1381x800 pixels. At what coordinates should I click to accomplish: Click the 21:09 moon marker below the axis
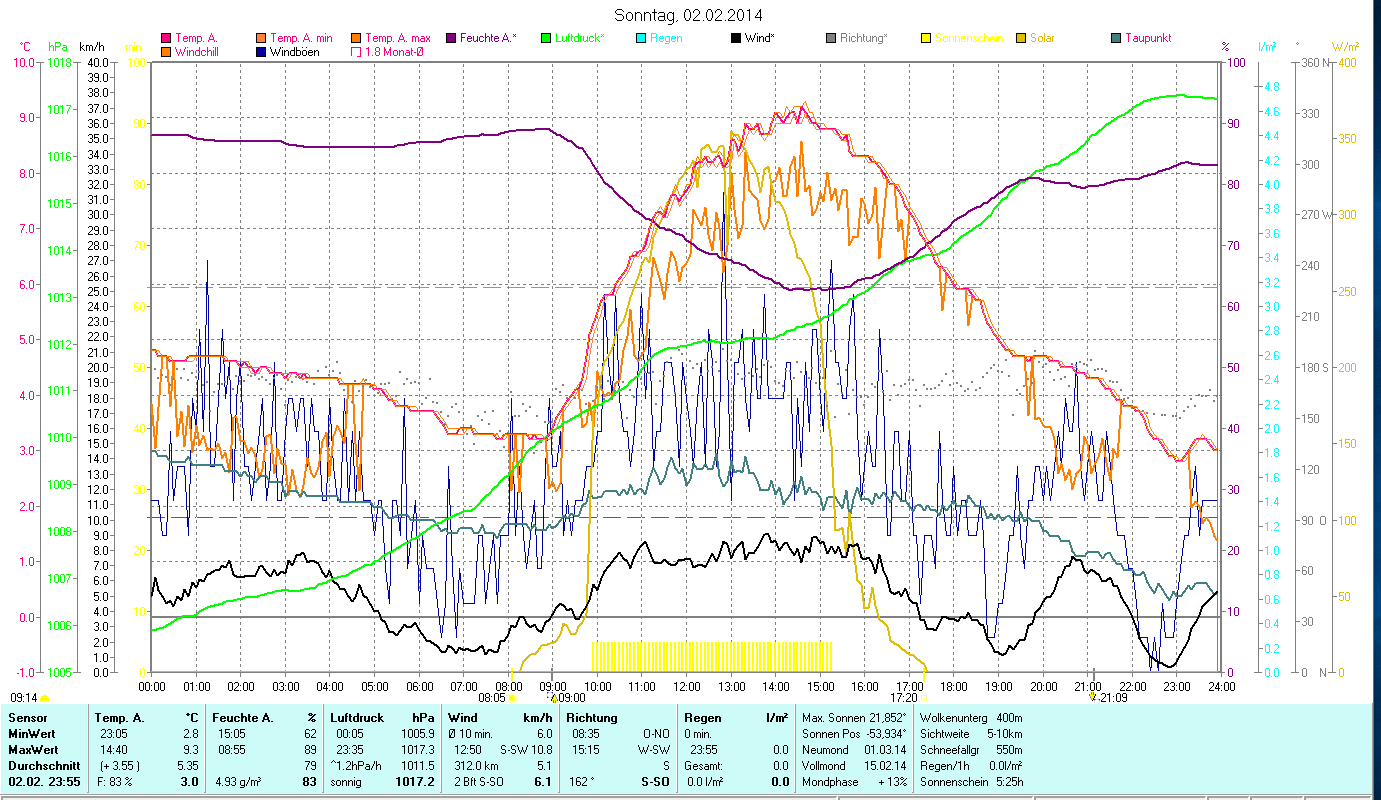[x=1110, y=697]
